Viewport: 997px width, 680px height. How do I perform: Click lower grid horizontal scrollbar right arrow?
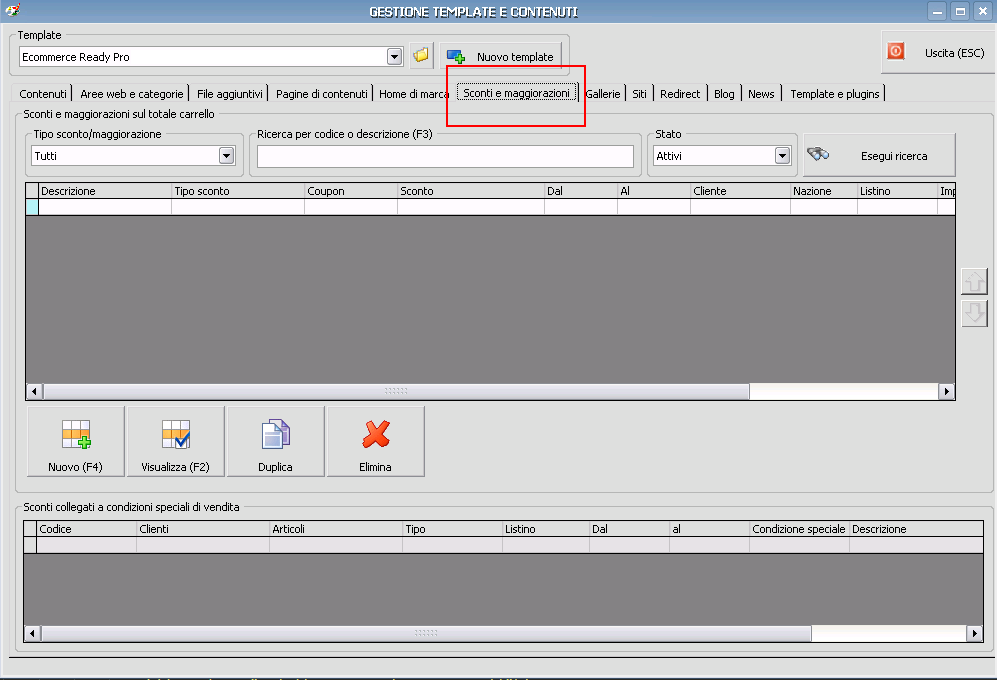(975, 633)
